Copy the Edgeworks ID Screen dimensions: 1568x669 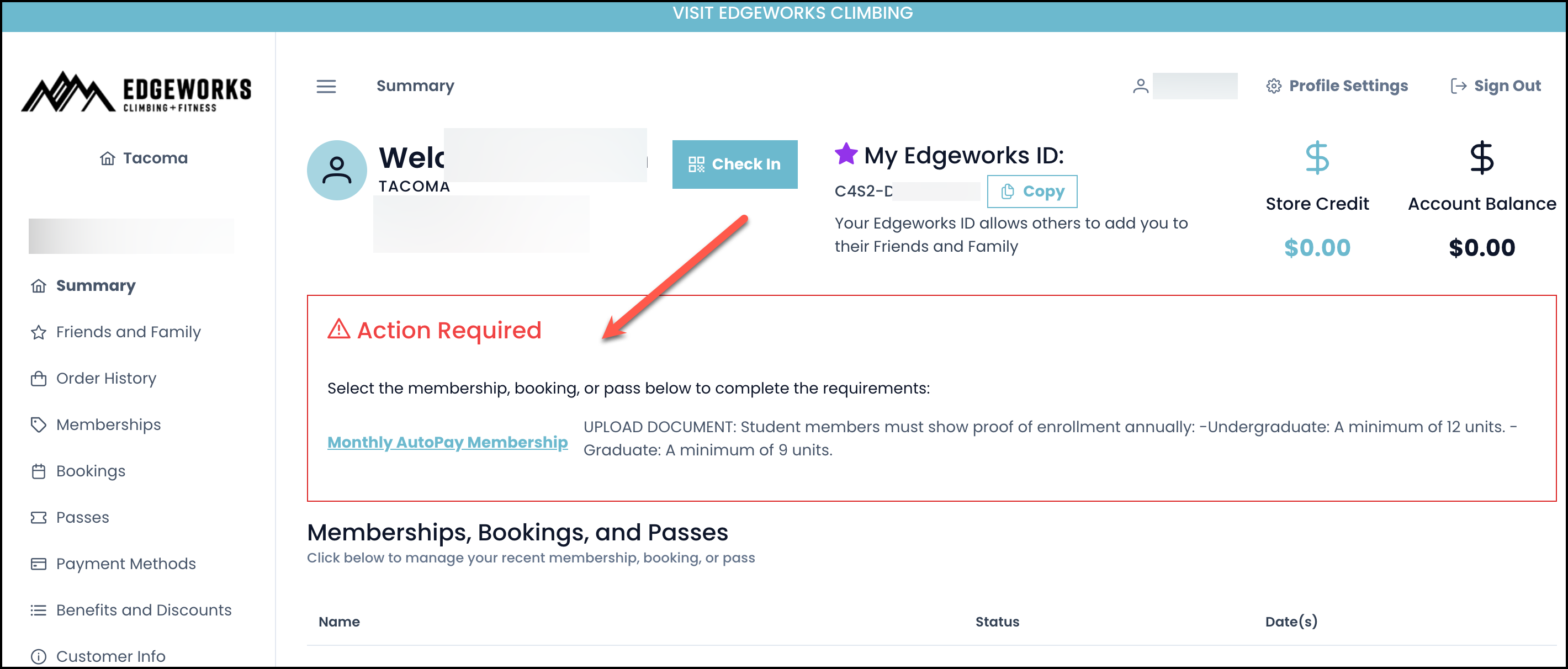coord(1032,192)
